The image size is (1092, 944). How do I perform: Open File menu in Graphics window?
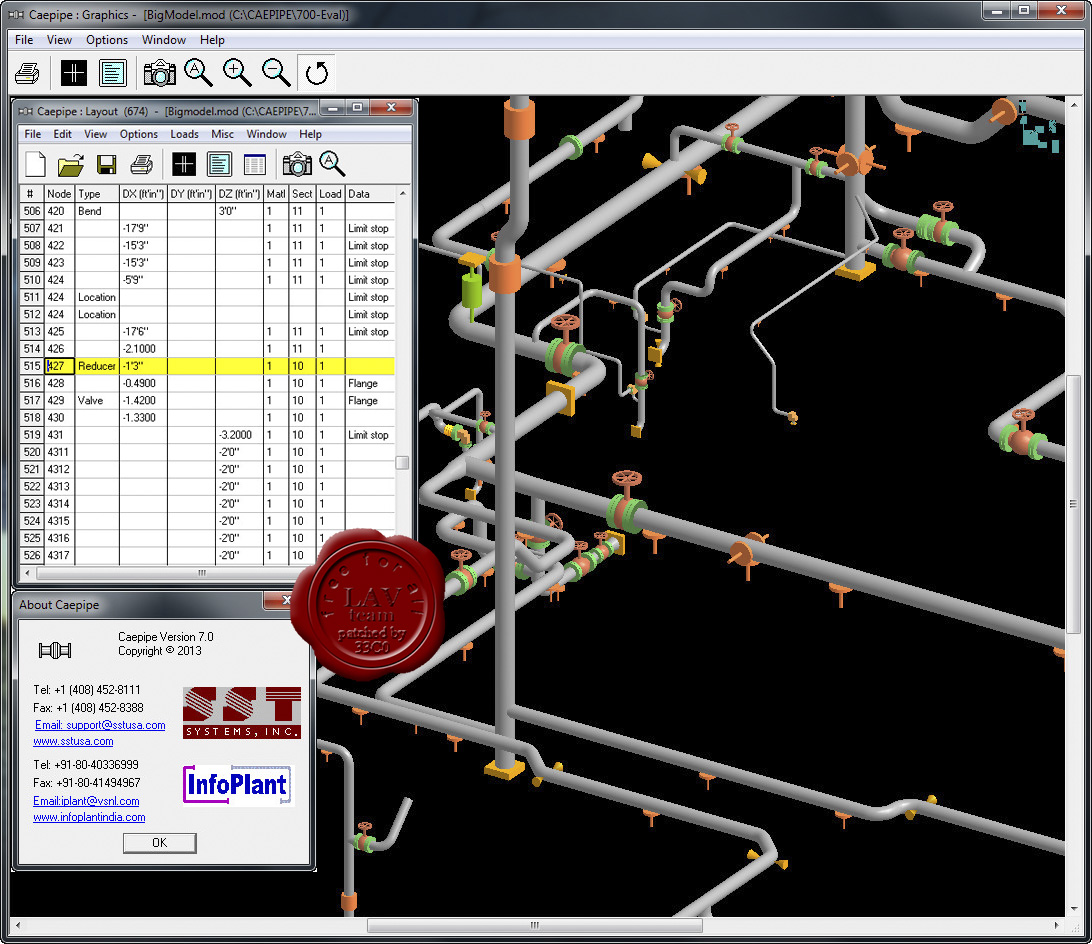click(24, 40)
